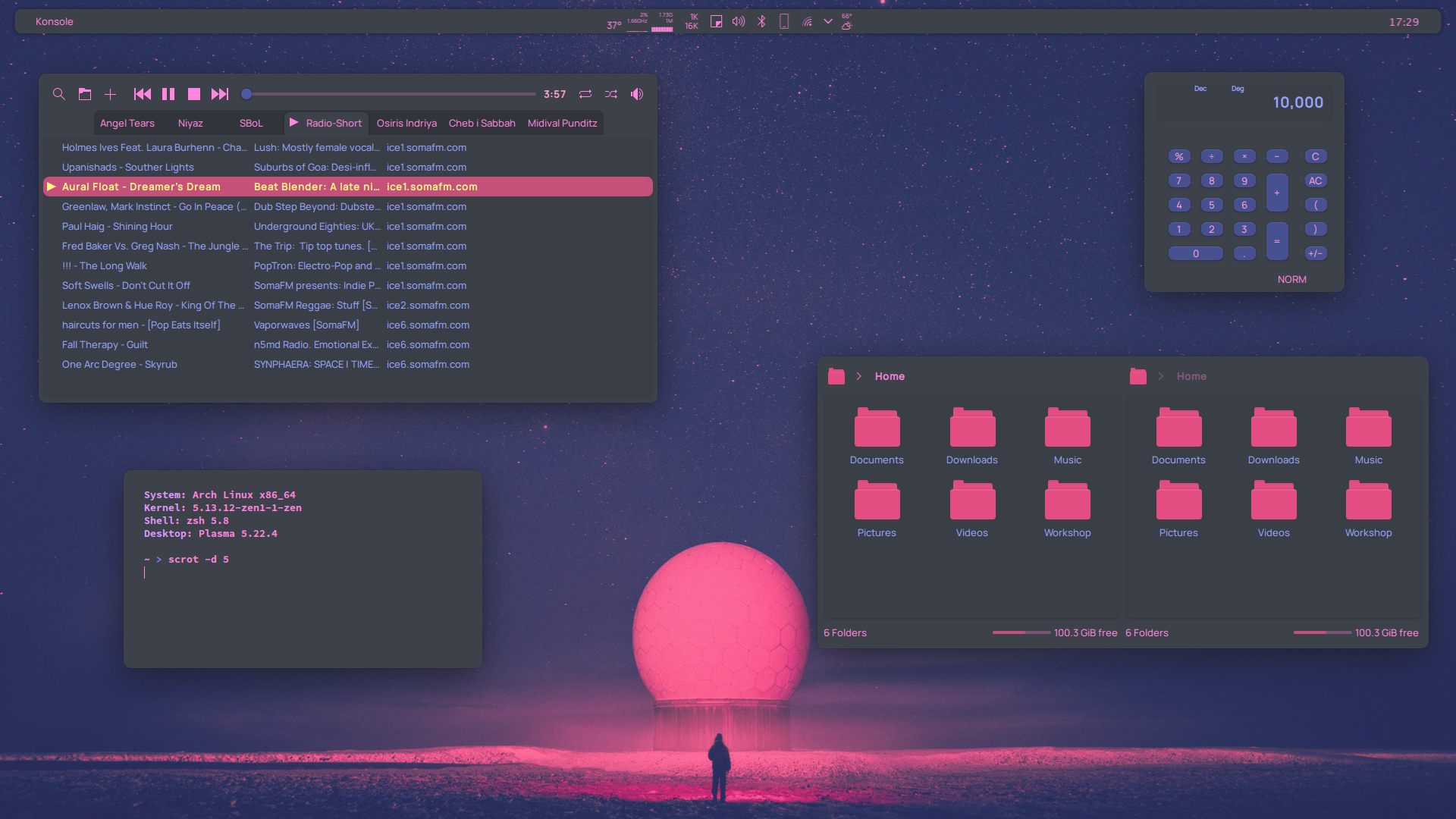Screen dimensions: 1456x819
Task: Click the playback progress slider
Action: pyautogui.click(x=388, y=94)
